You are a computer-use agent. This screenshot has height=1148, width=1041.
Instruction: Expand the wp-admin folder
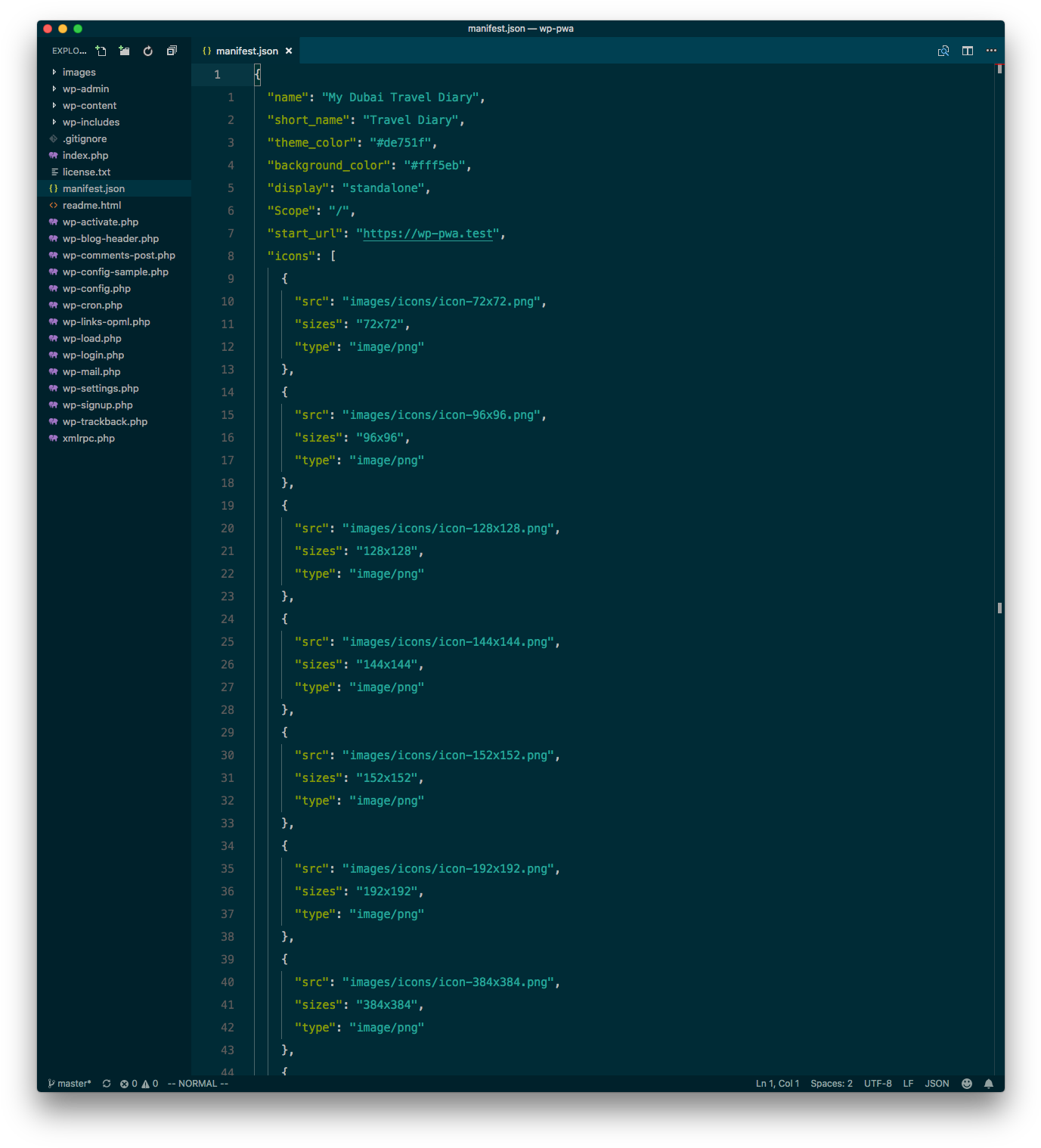(x=85, y=89)
